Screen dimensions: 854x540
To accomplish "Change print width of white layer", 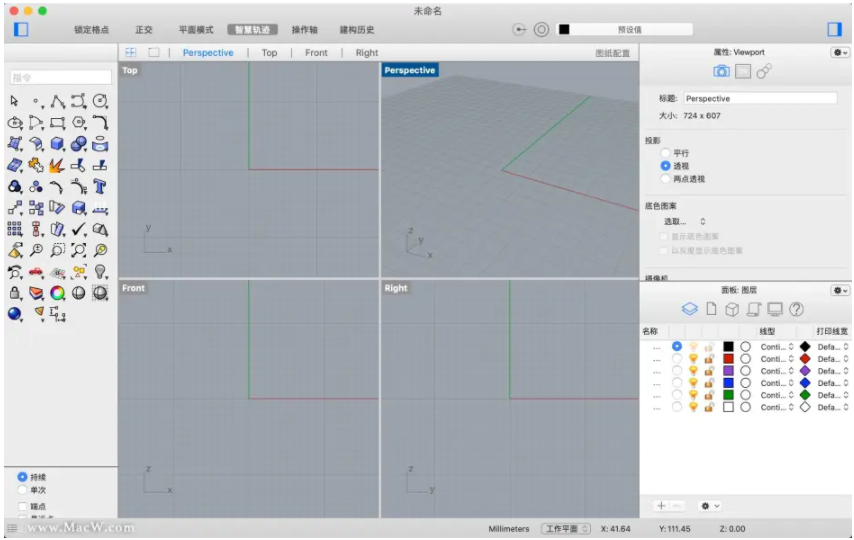I will click(x=833, y=407).
